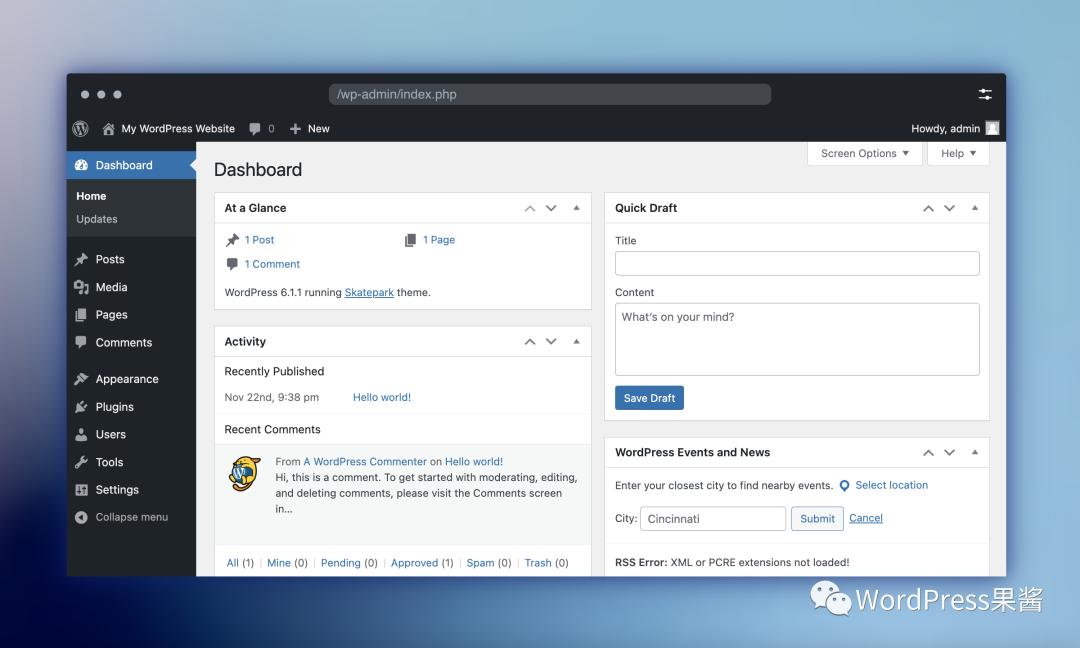Focus the Quick Draft Title field

pos(797,263)
